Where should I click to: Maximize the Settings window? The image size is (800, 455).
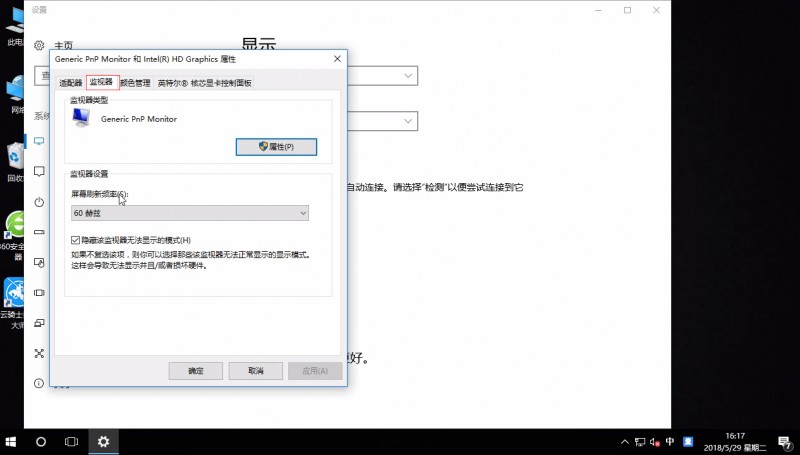[628, 10]
